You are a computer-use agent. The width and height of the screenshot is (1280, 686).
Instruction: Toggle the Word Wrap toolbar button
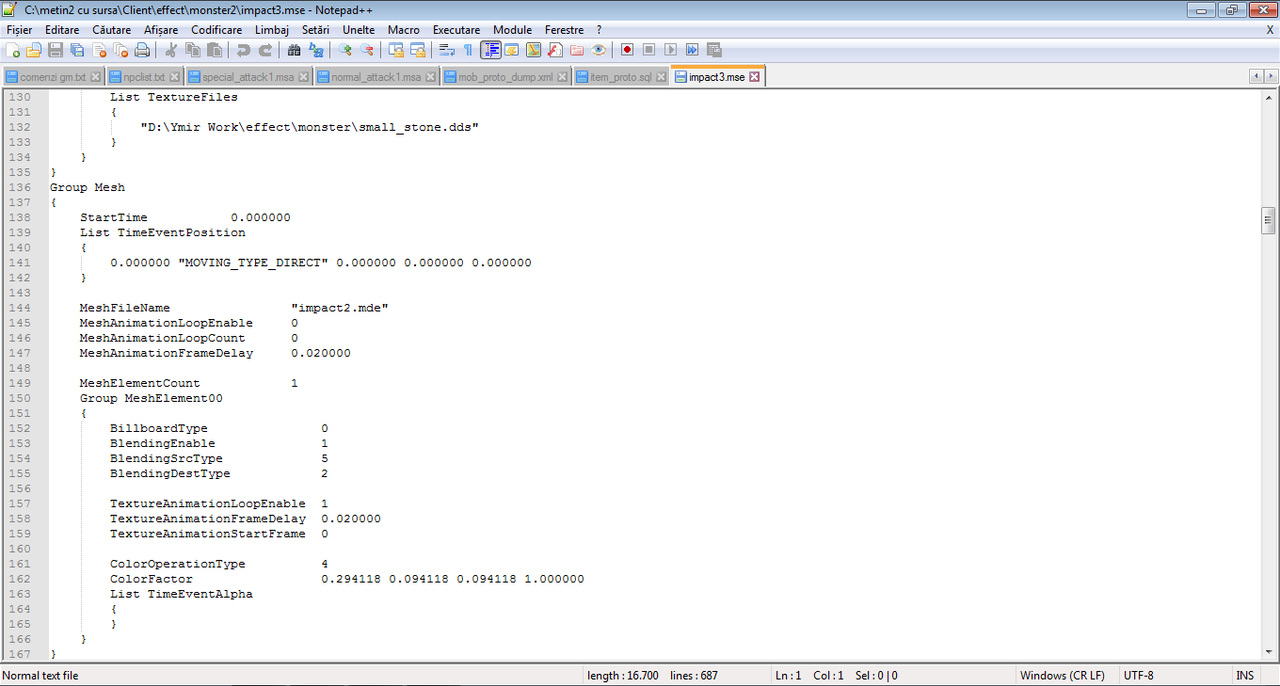coord(446,50)
